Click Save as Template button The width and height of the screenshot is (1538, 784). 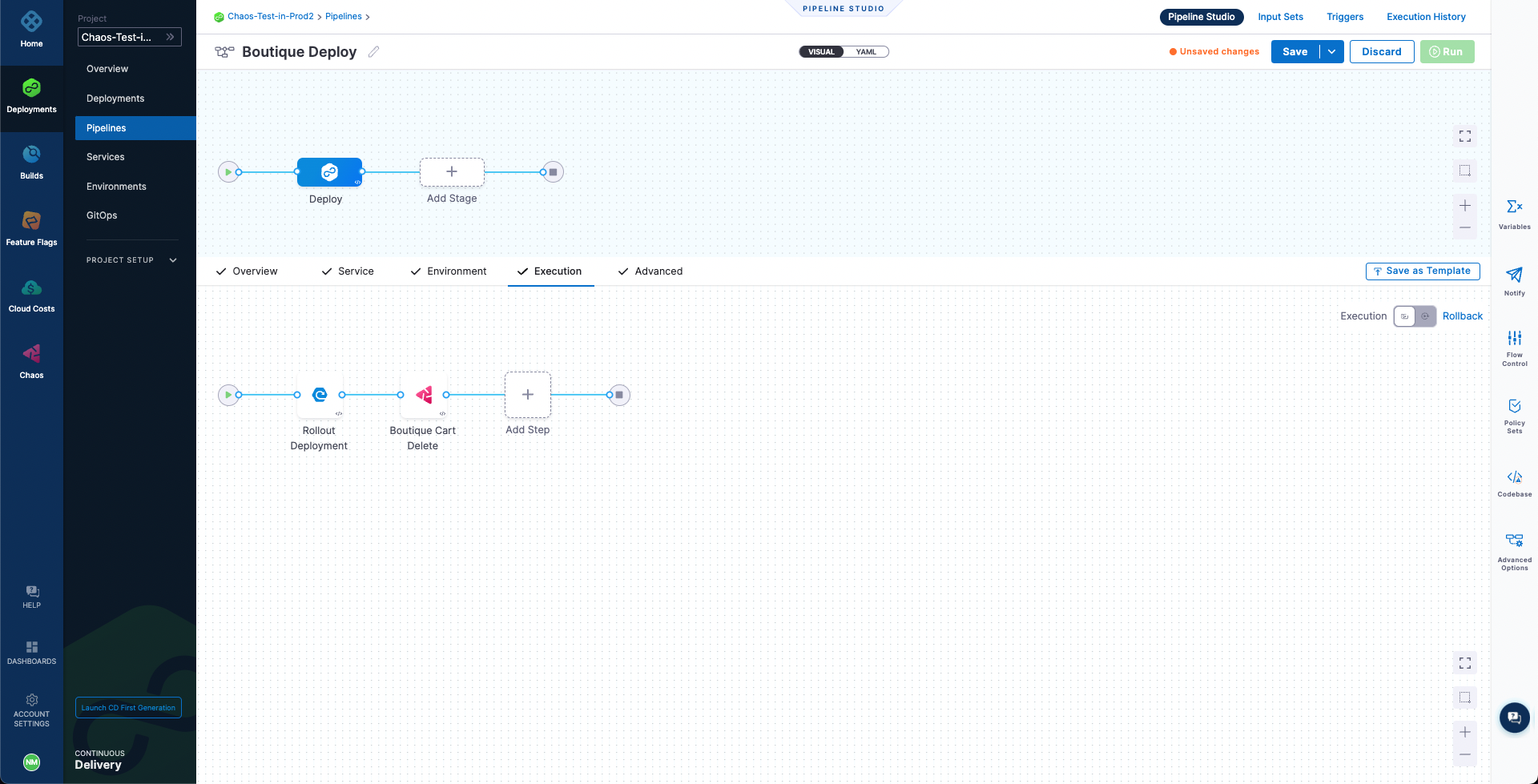pyautogui.click(x=1422, y=271)
